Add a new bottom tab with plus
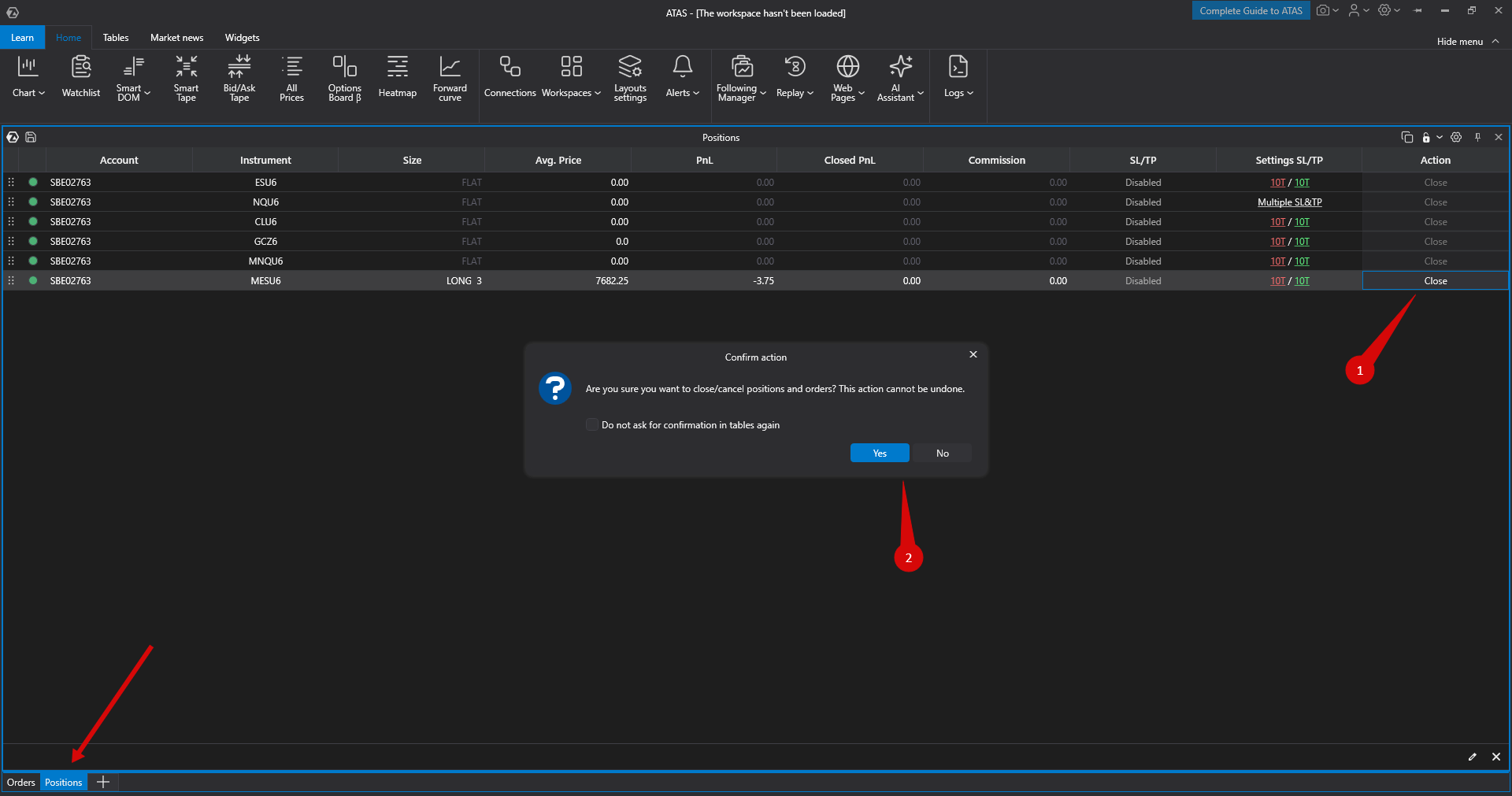This screenshot has width=1512, height=796. pos(103,782)
